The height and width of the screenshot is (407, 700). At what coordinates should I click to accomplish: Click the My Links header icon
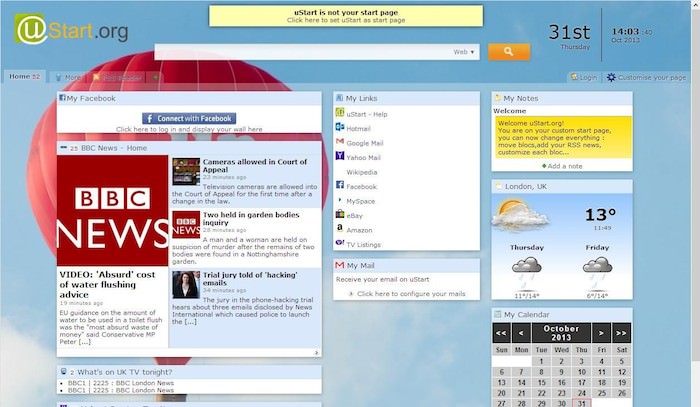click(339, 98)
